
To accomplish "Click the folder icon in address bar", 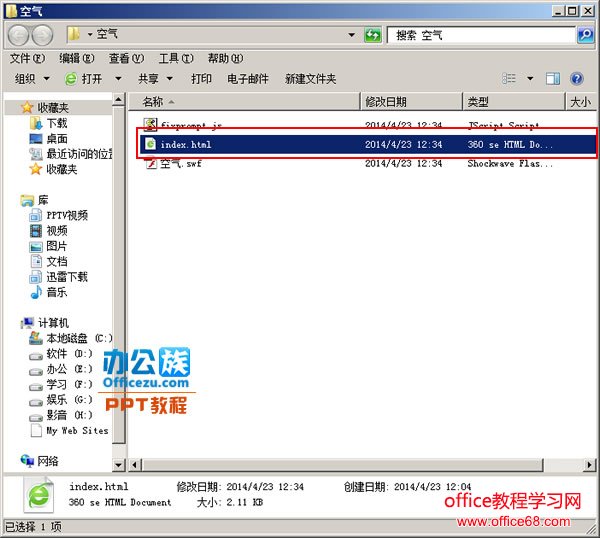I will (73, 34).
